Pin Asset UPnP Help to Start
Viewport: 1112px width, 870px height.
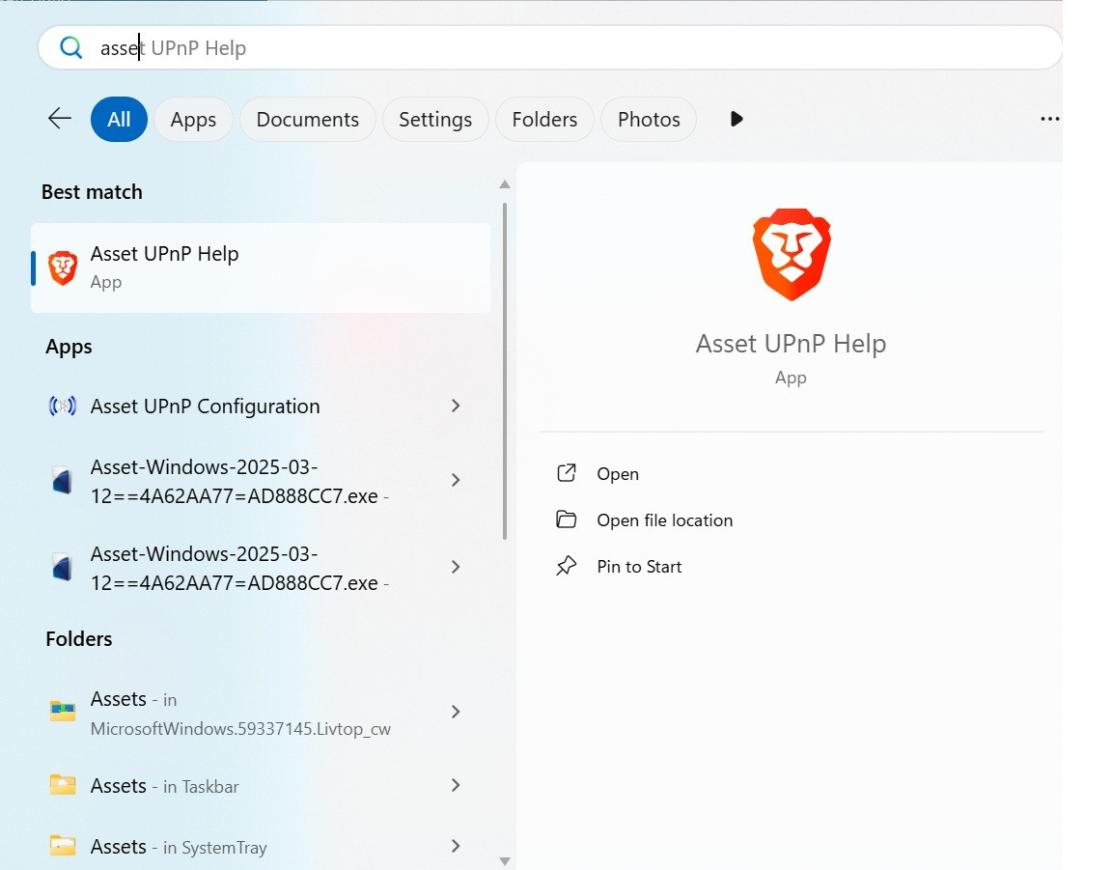pos(639,566)
